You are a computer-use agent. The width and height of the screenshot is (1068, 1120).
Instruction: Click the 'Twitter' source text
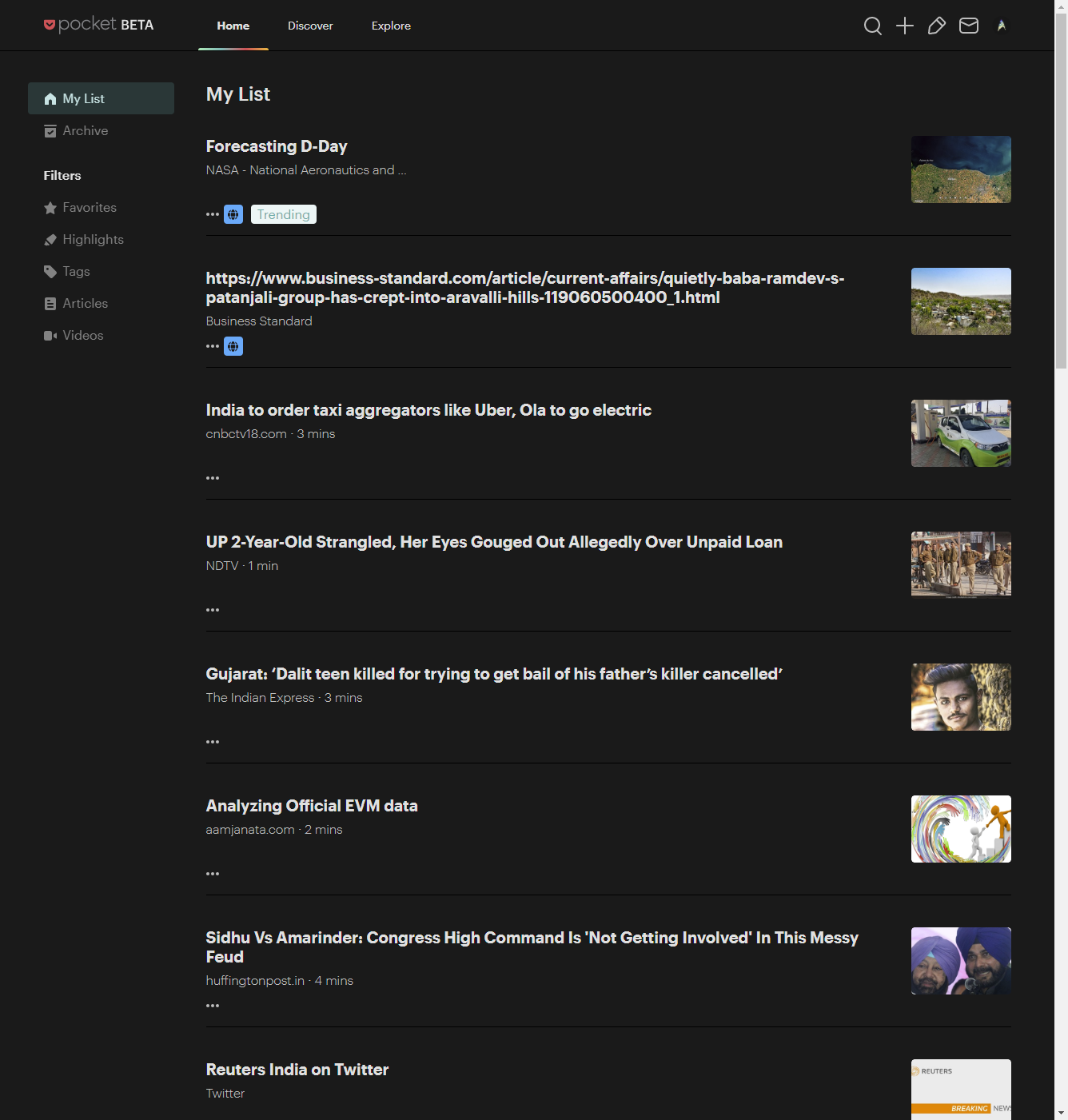225,1094
